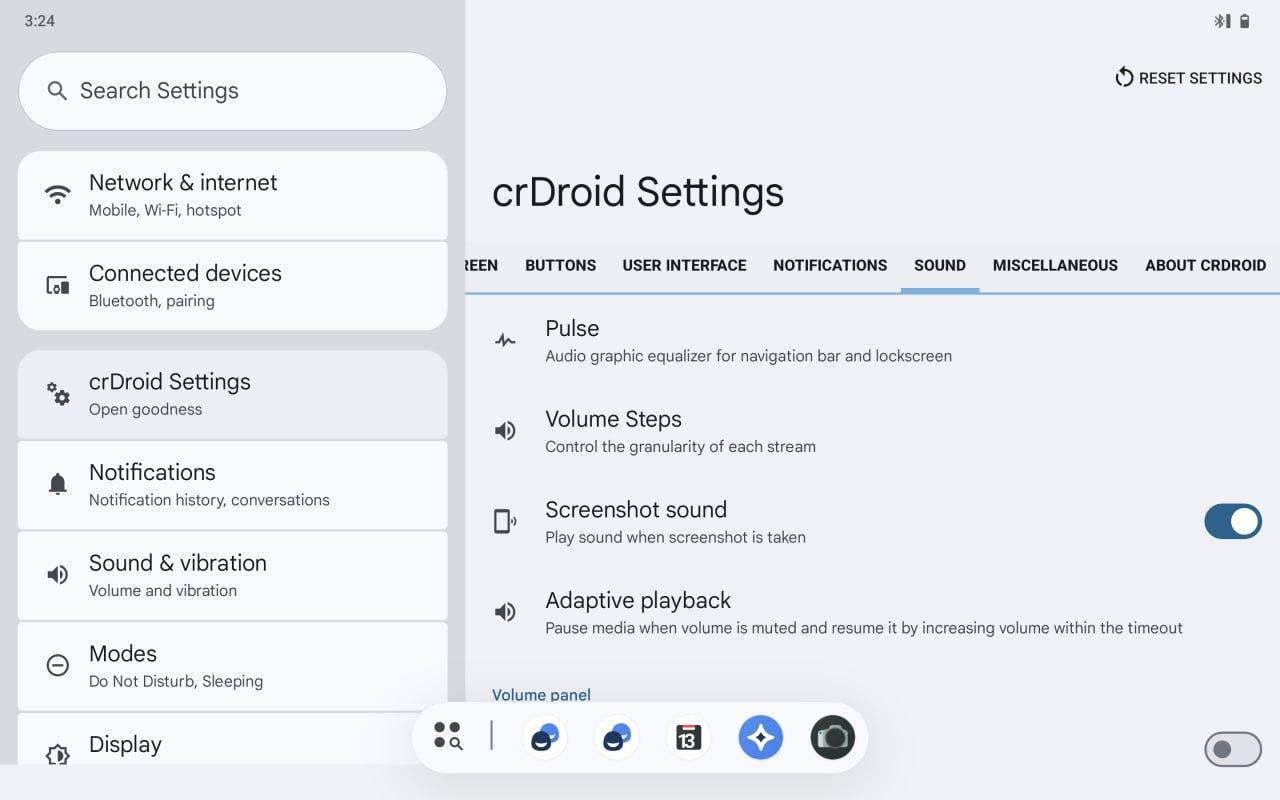Open Network & internet settings

click(233, 195)
